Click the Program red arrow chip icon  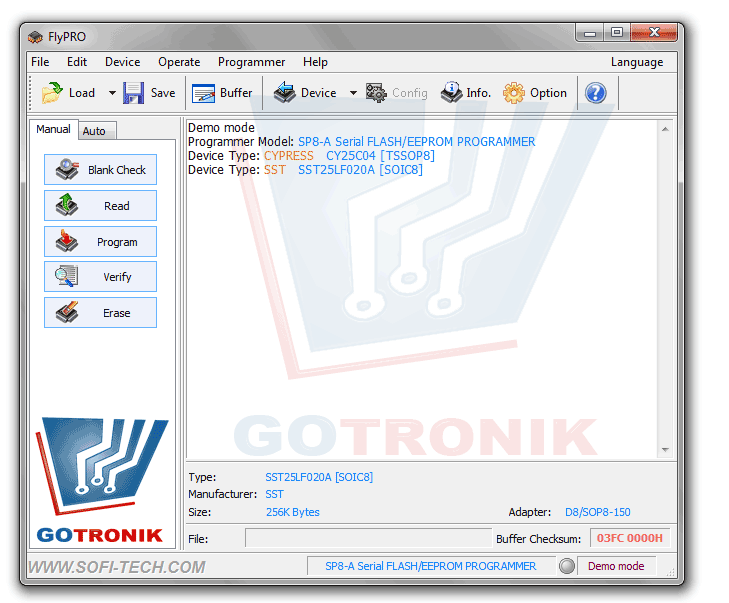(67, 241)
